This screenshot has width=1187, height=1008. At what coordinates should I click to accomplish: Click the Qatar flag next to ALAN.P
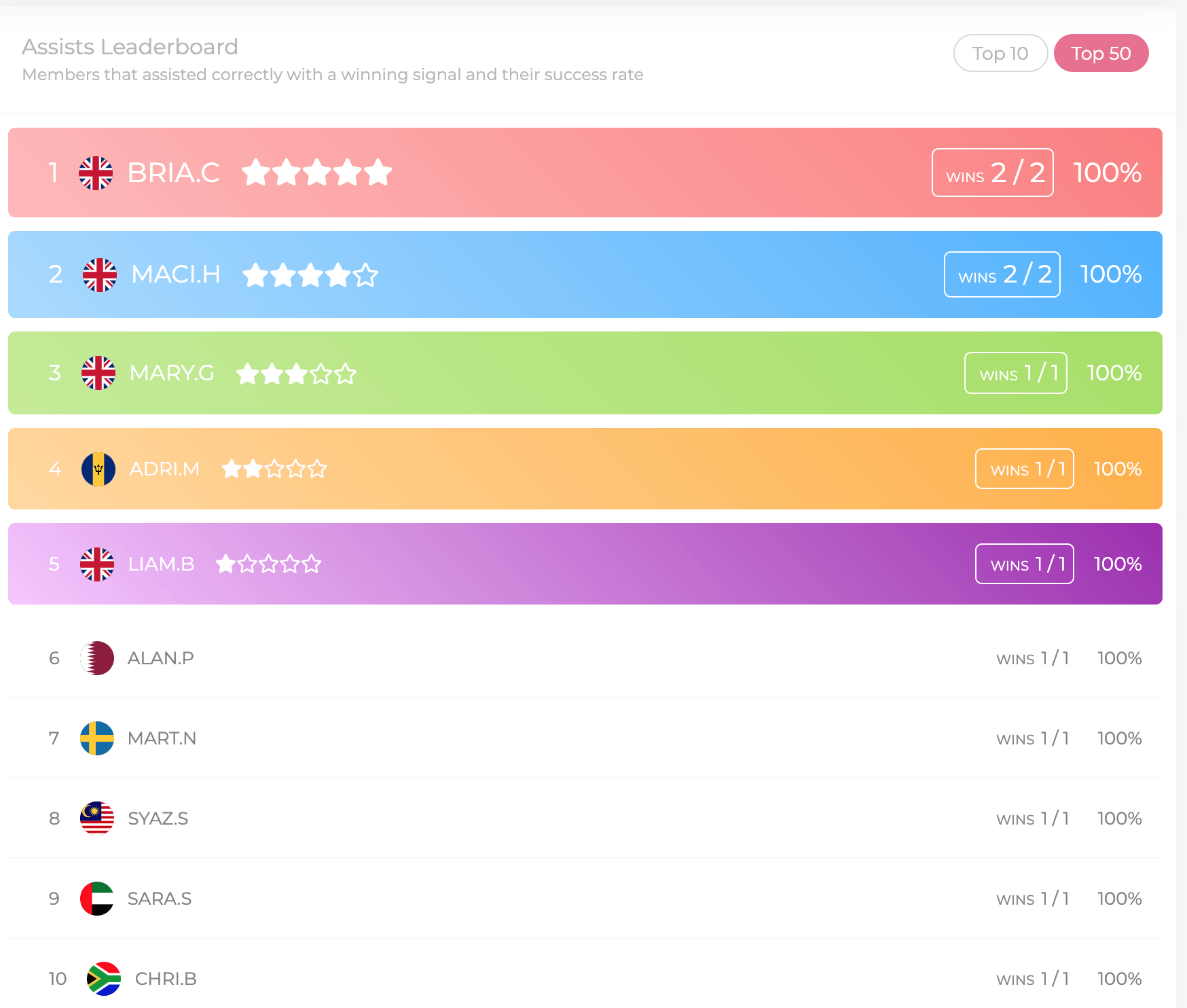coord(97,658)
